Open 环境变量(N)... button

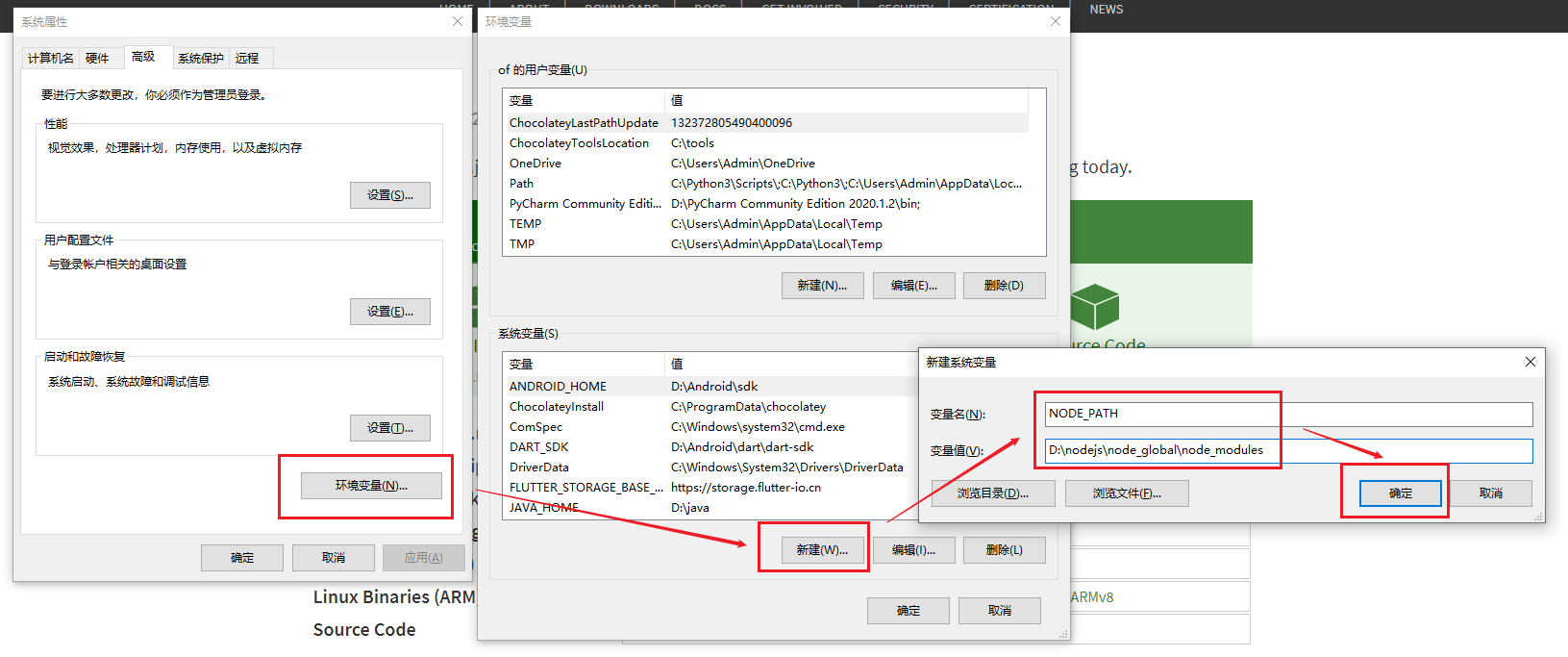[371, 486]
